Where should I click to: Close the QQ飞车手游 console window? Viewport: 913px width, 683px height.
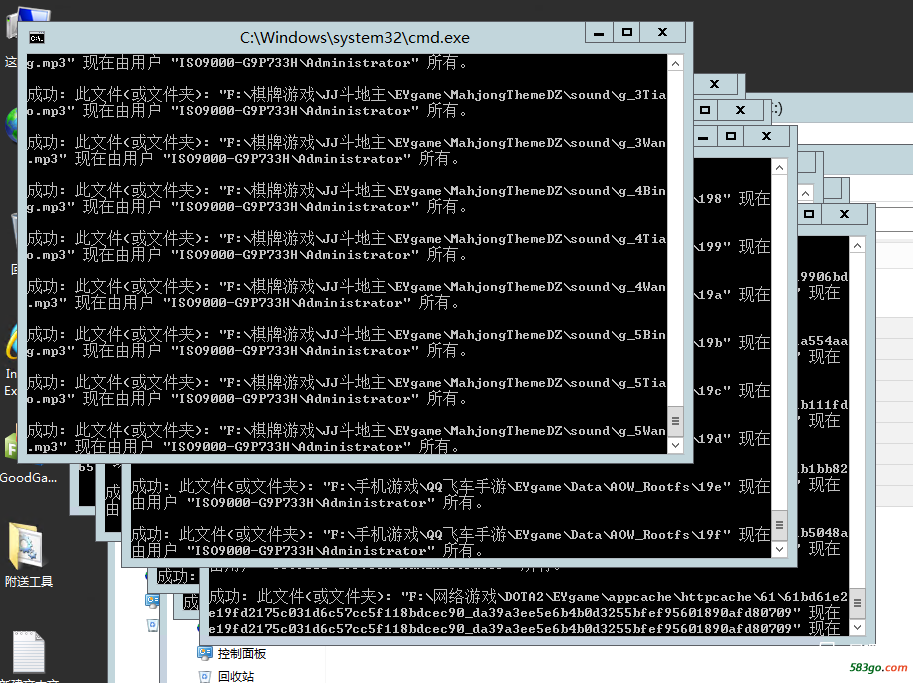coord(766,136)
